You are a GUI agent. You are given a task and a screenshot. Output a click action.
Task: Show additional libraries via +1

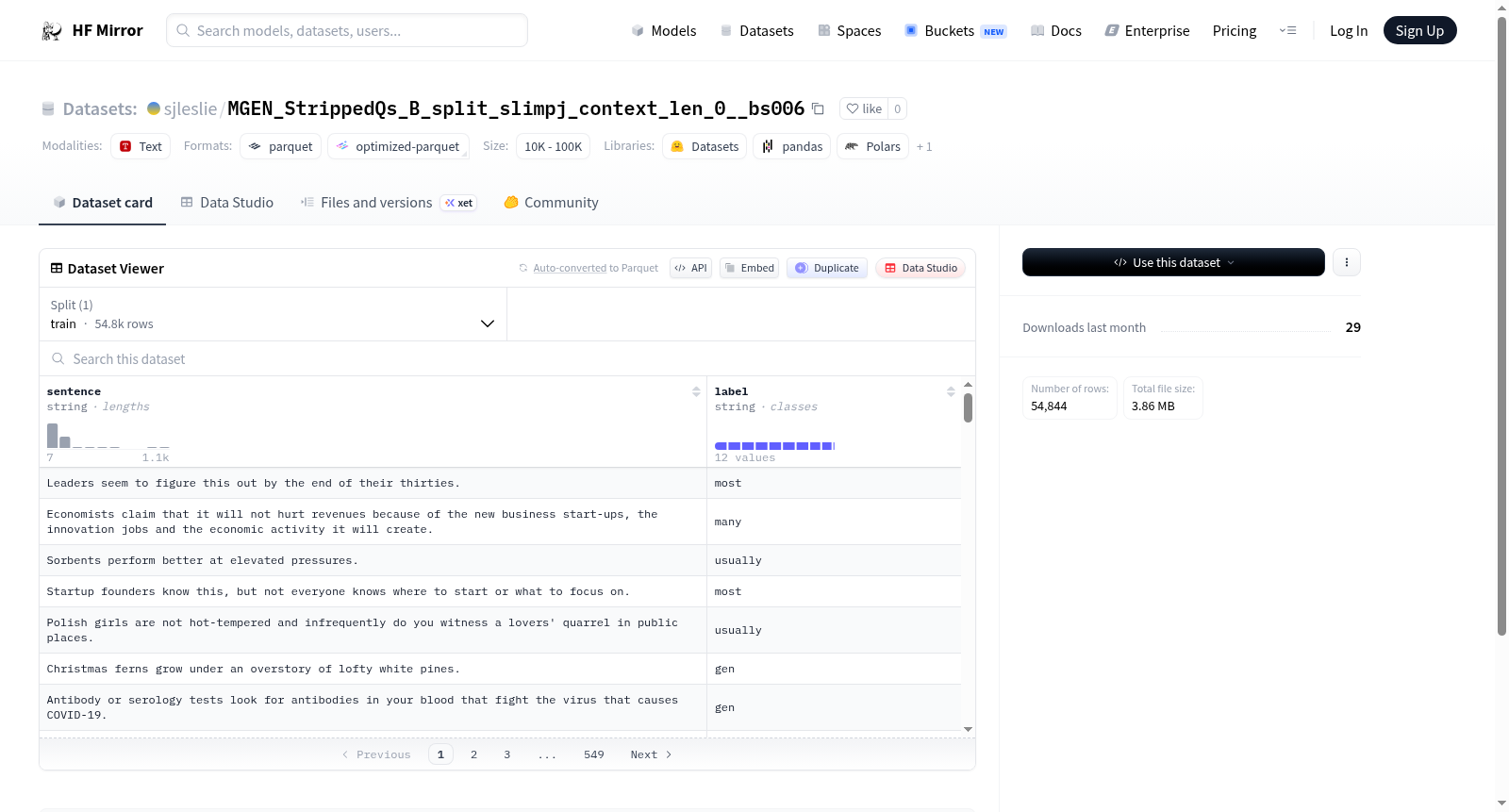[x=924, y=147]
